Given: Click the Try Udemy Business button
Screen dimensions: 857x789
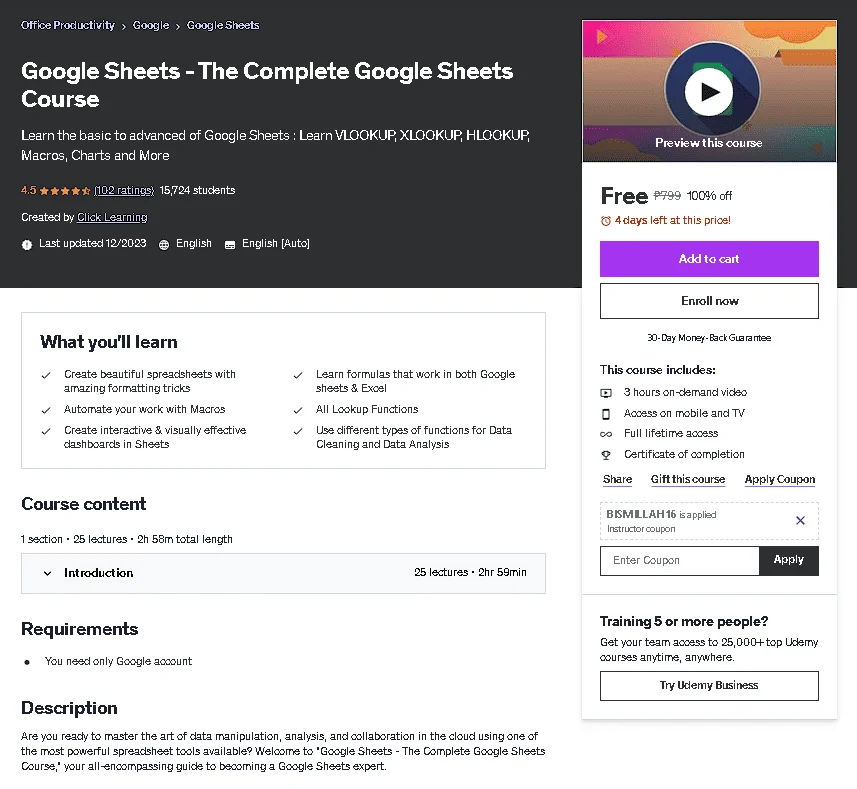Looking at the screenshot, I should click(x=709, y=686).
